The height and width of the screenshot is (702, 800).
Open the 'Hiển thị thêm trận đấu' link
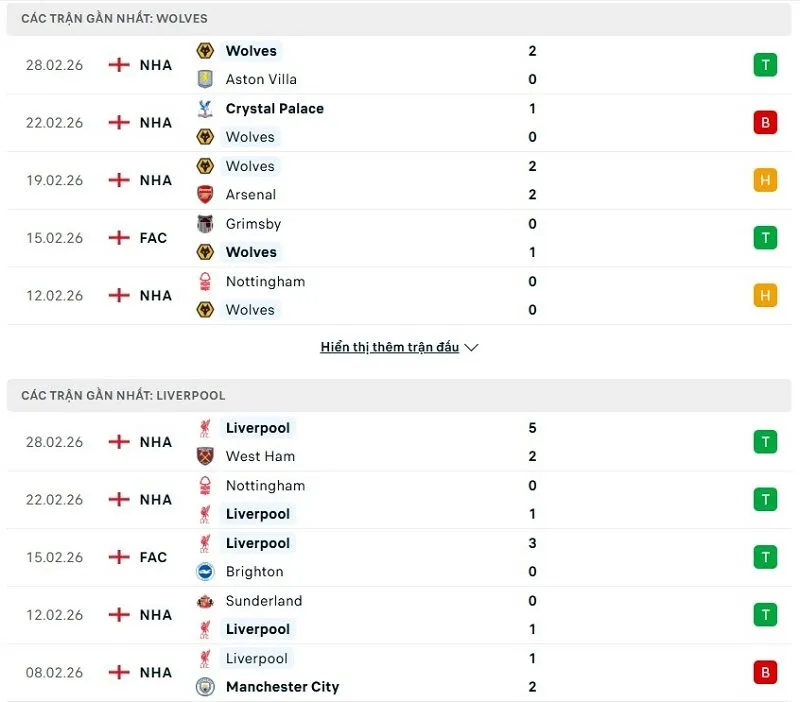[x=388, y=346]
